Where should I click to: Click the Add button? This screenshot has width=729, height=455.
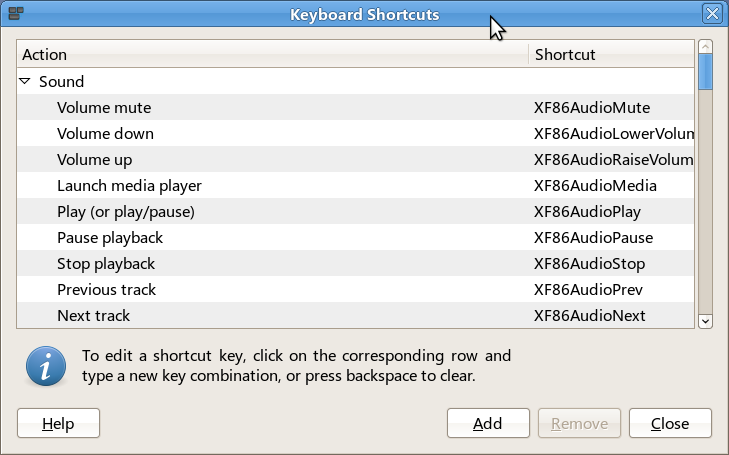coord(488,423)
